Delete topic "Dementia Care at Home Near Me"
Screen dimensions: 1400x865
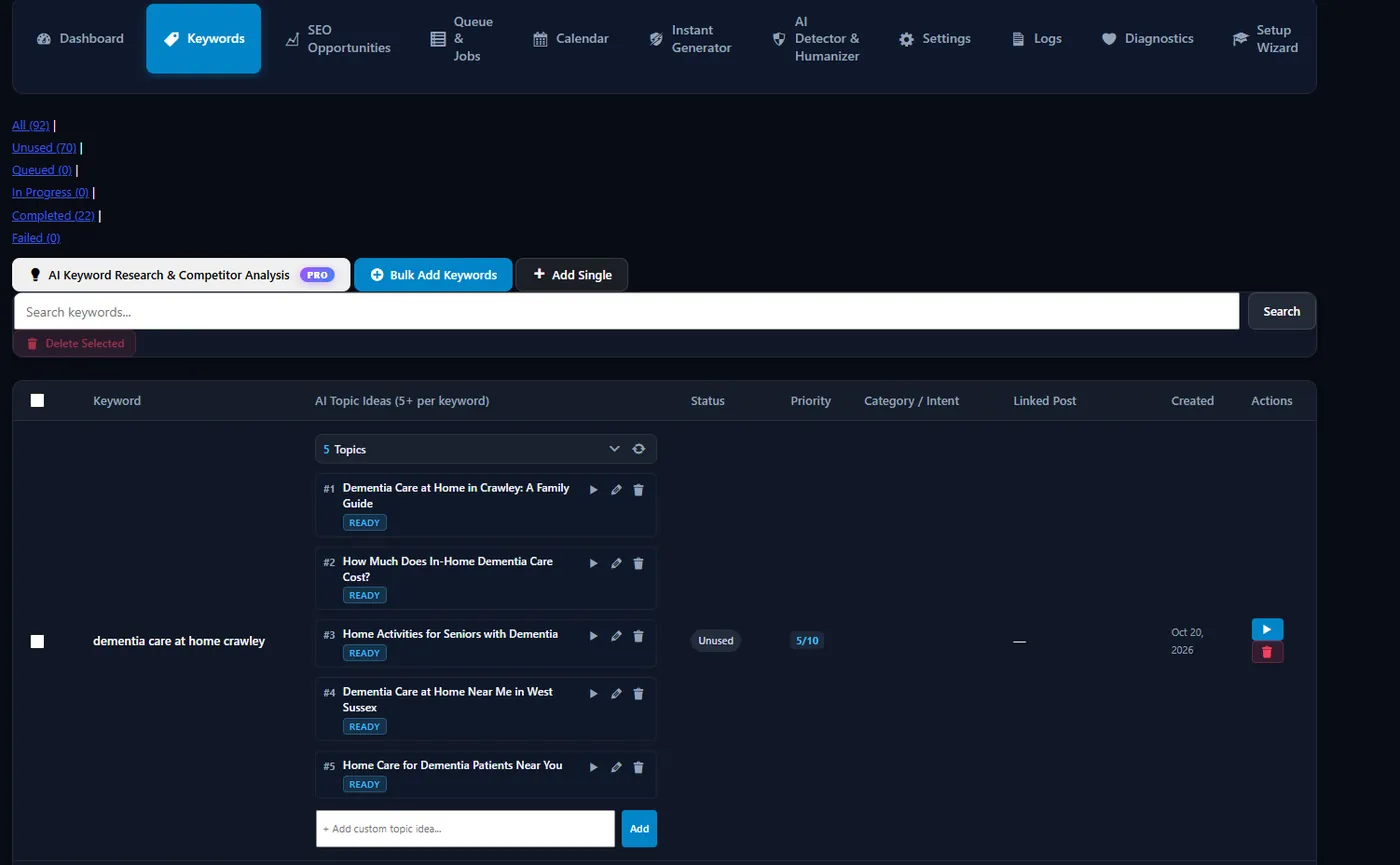pos(639,694)
